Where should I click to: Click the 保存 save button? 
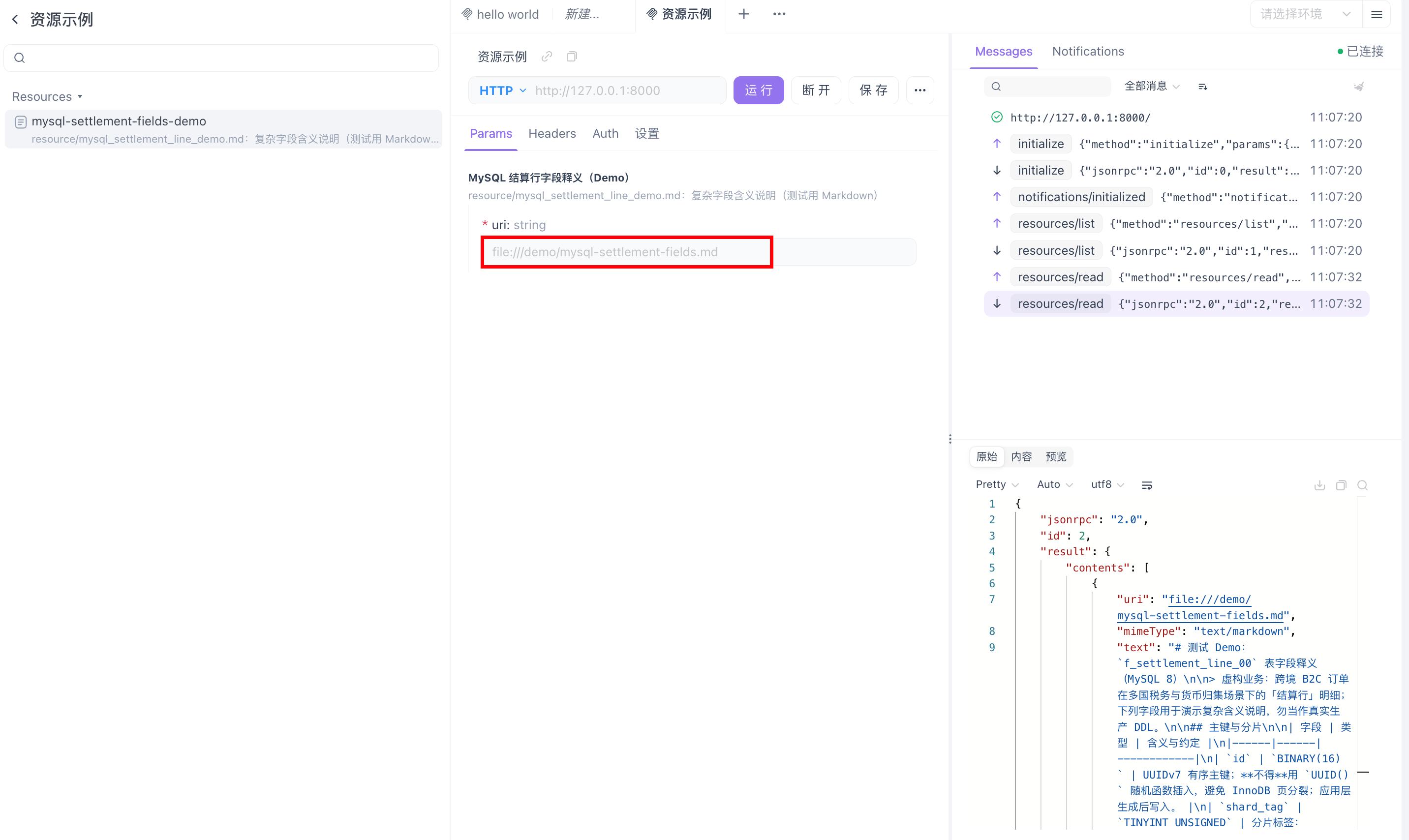(873, 90)
